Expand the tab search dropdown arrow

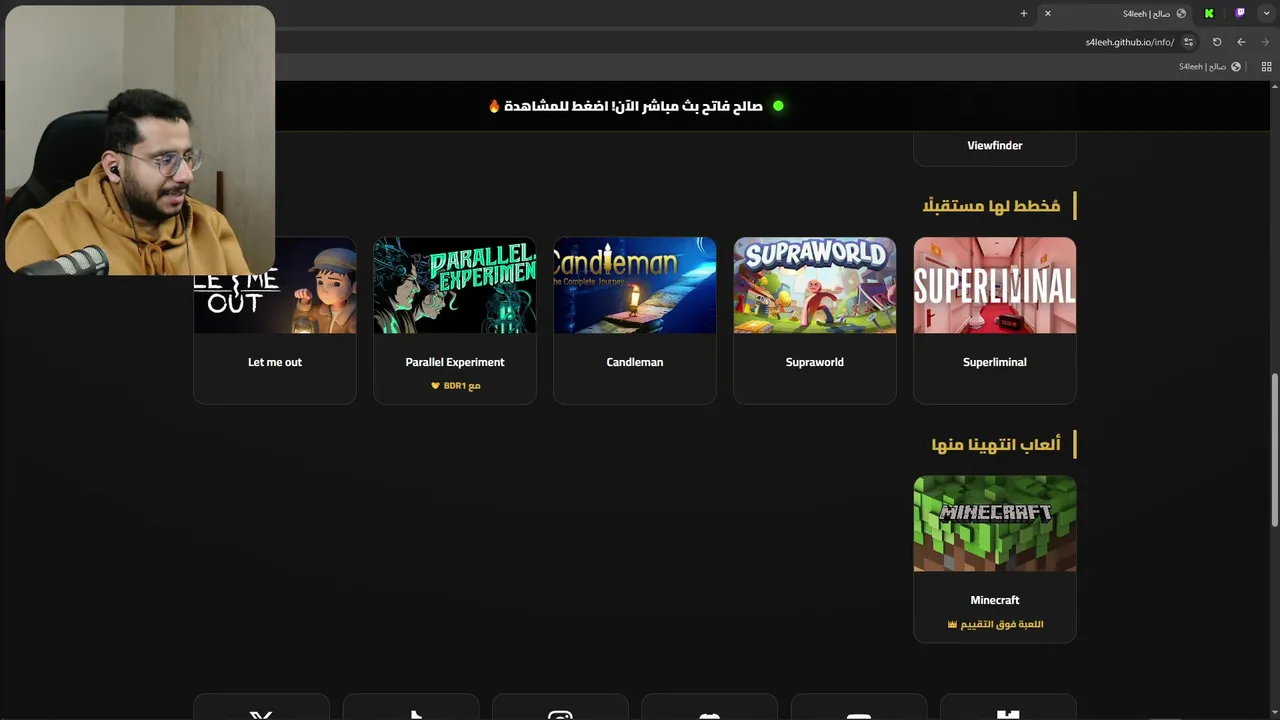pos(1266,13)
